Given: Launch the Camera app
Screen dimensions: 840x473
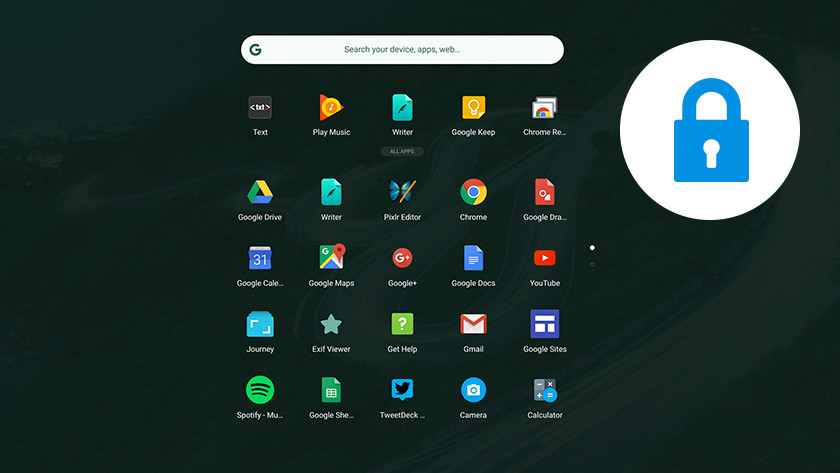Looking at the screenshot, I should (x=473, y=390).
